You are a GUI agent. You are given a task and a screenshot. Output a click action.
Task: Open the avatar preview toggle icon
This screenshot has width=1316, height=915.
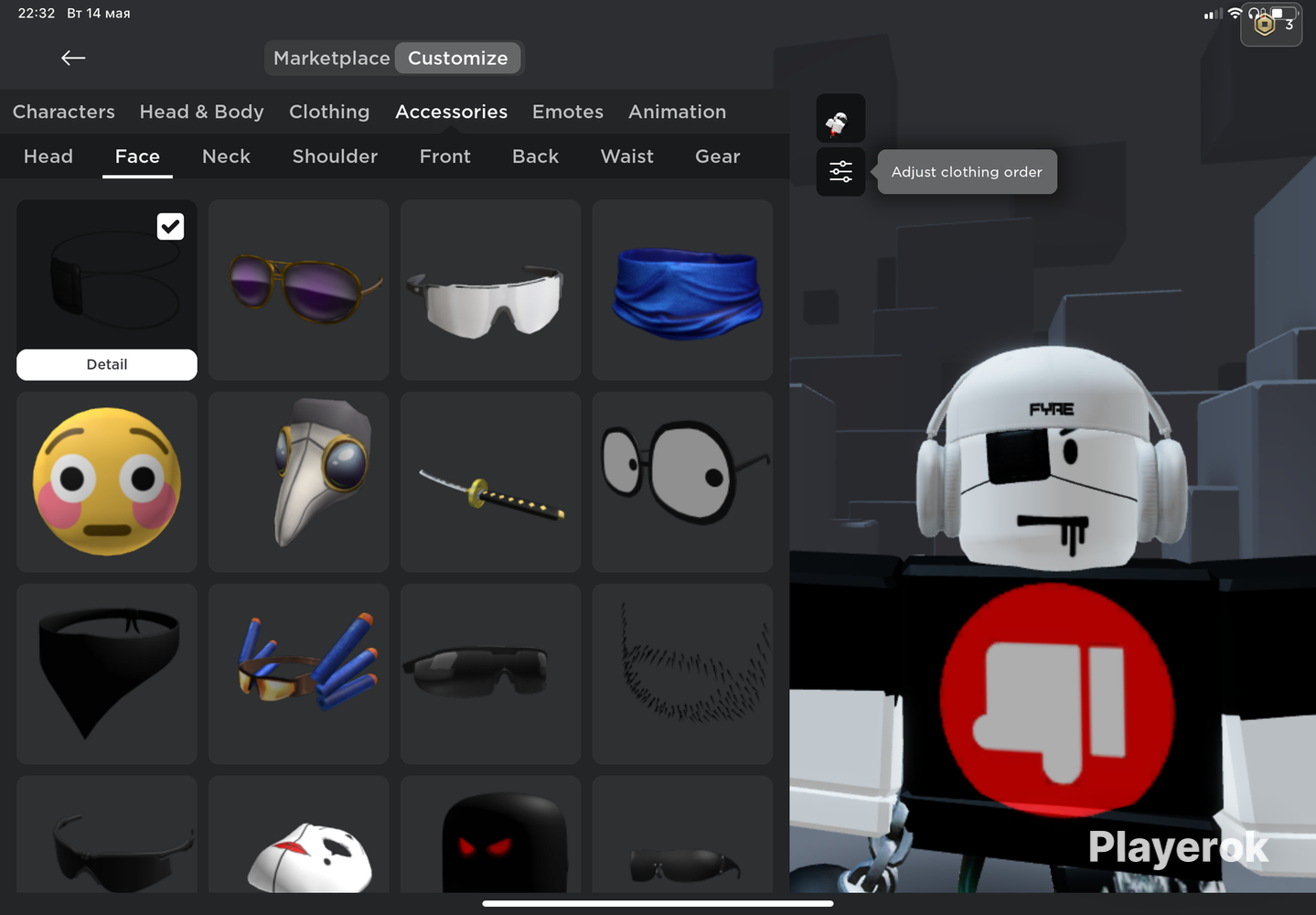840,118
